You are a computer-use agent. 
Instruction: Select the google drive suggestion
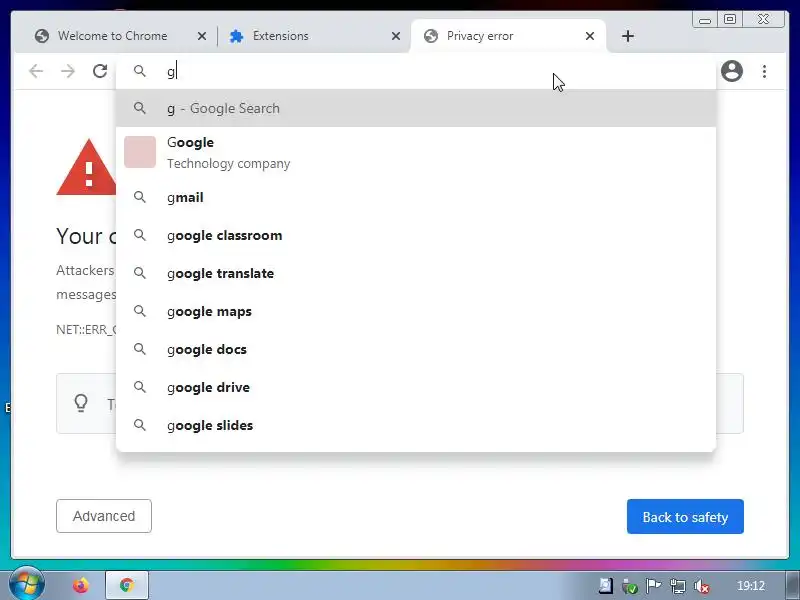click(416, 387)
